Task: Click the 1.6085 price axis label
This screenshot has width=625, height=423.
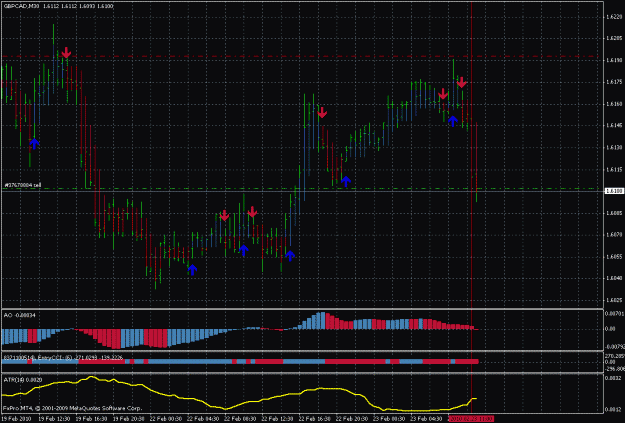Action: pos(614,213)
